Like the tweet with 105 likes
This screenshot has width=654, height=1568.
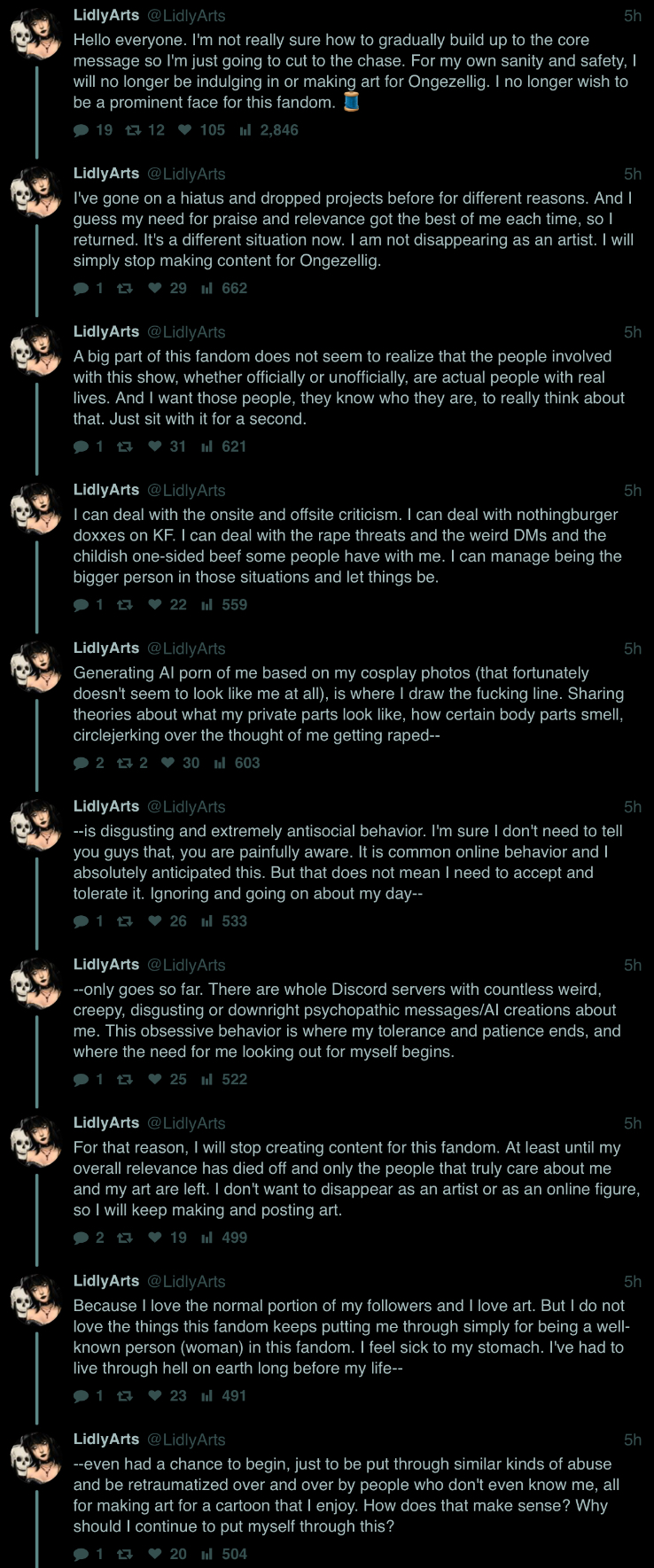pos(184,130)
